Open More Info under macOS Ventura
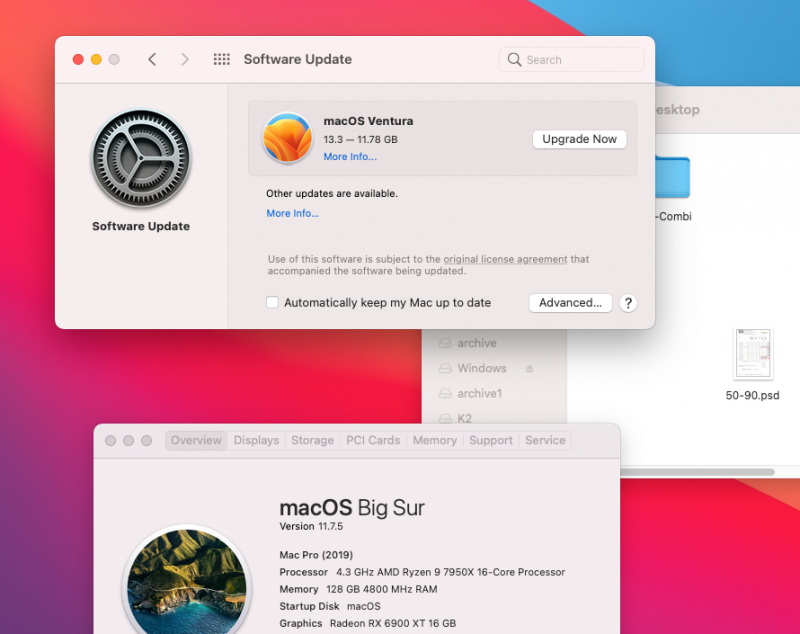The height and width of the screenshot is (634, 800). point(350,157)
